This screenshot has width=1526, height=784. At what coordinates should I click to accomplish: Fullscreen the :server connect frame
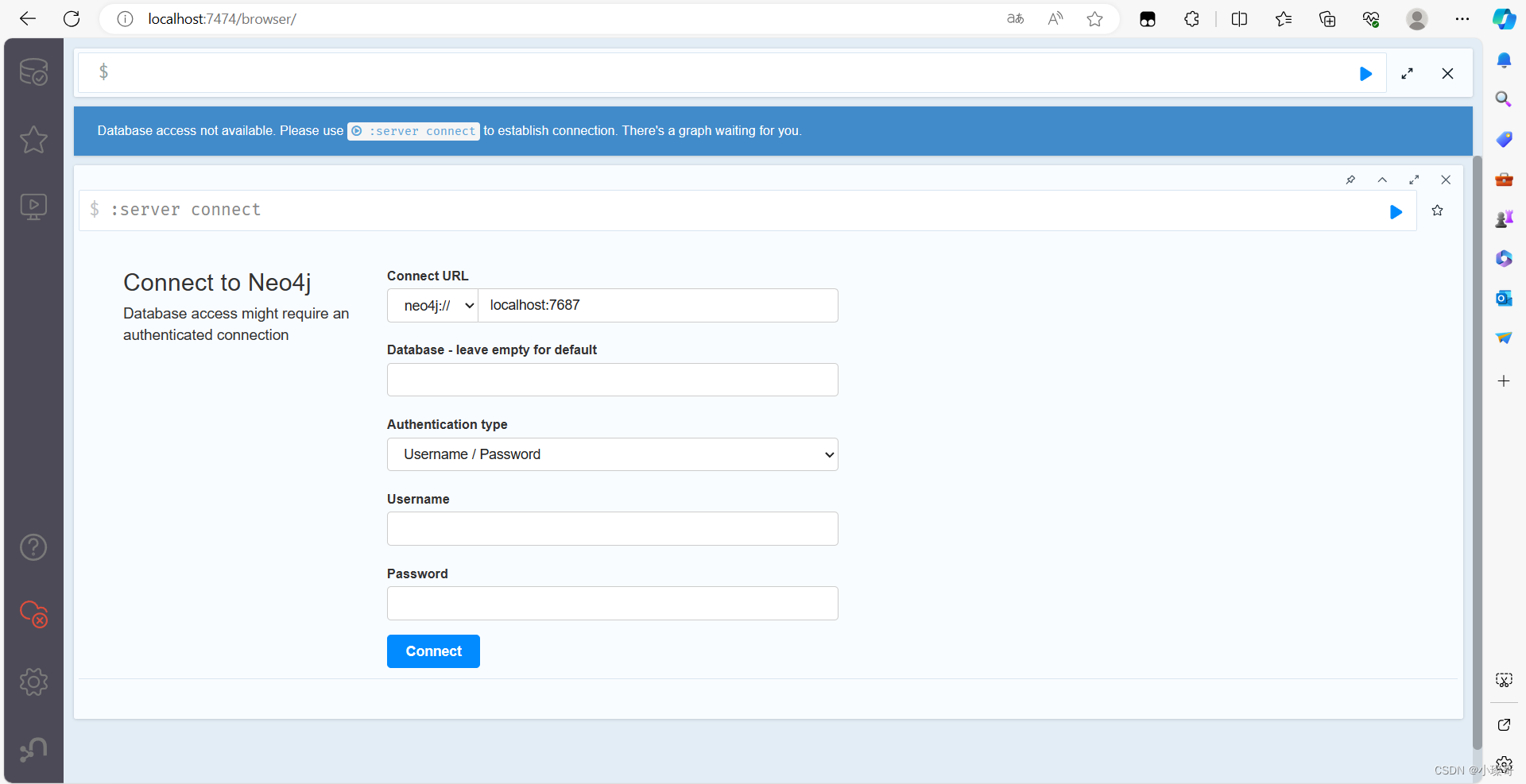coord(1414,180)
